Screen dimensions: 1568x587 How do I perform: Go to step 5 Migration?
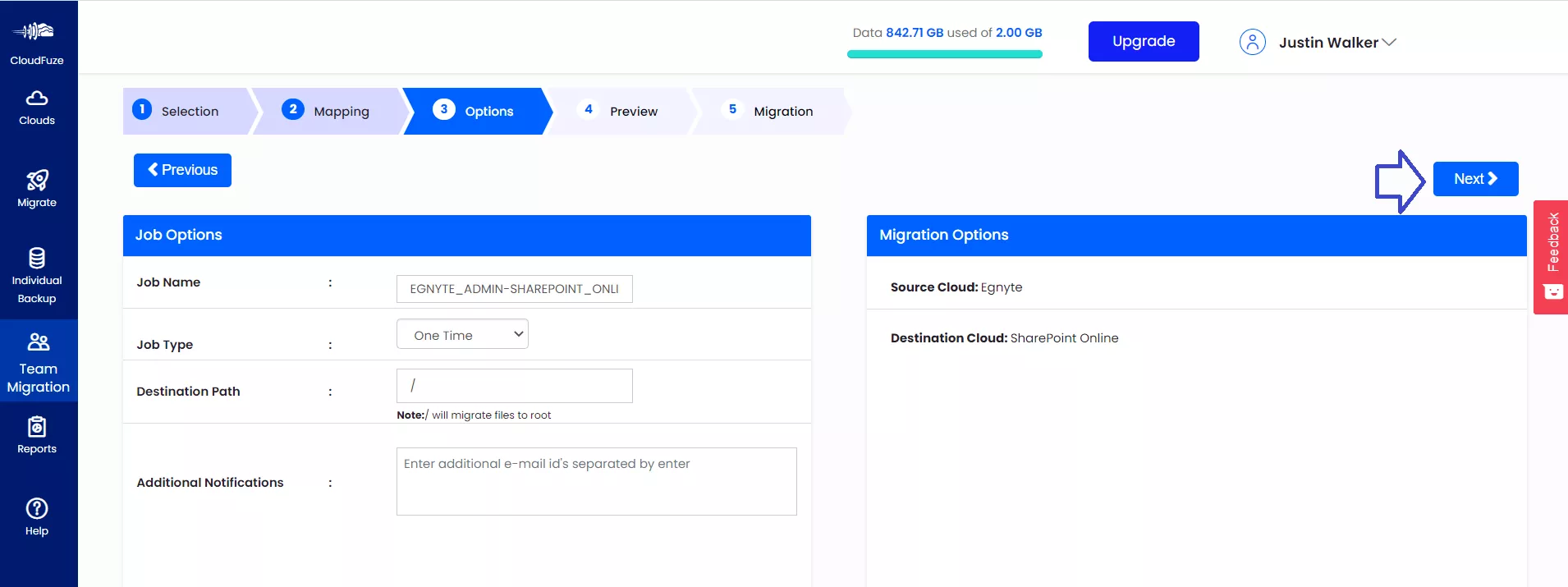(x=770, y=111)
